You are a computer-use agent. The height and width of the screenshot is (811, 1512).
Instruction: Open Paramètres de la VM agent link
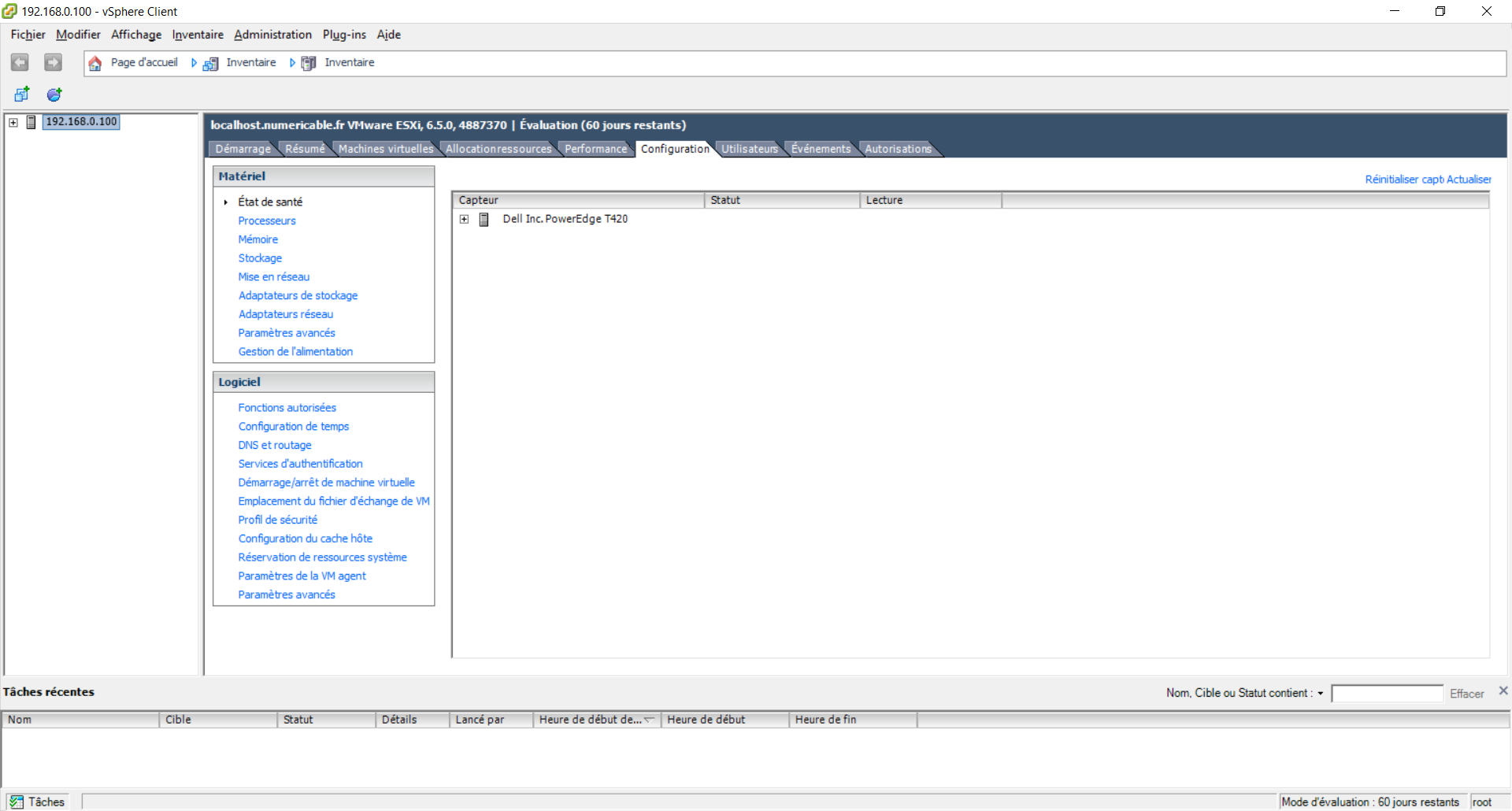302,576
